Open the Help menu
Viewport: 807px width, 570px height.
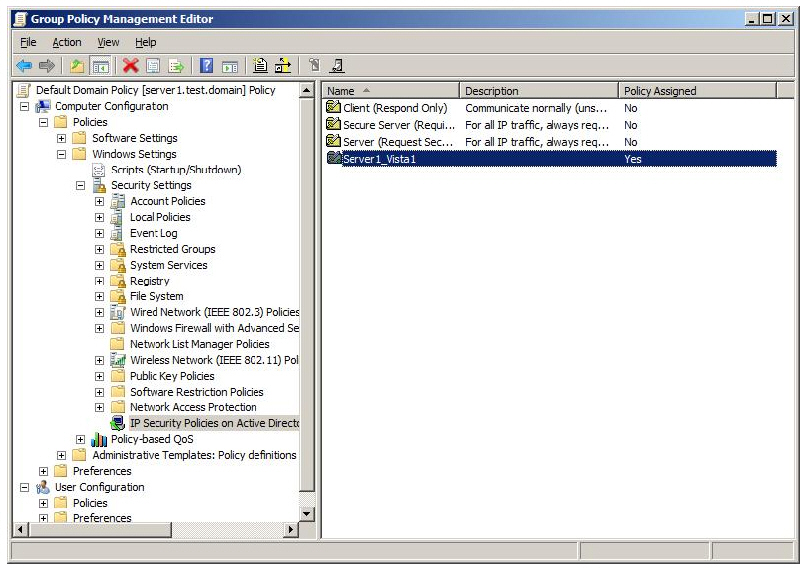click(x=146, y=42)
